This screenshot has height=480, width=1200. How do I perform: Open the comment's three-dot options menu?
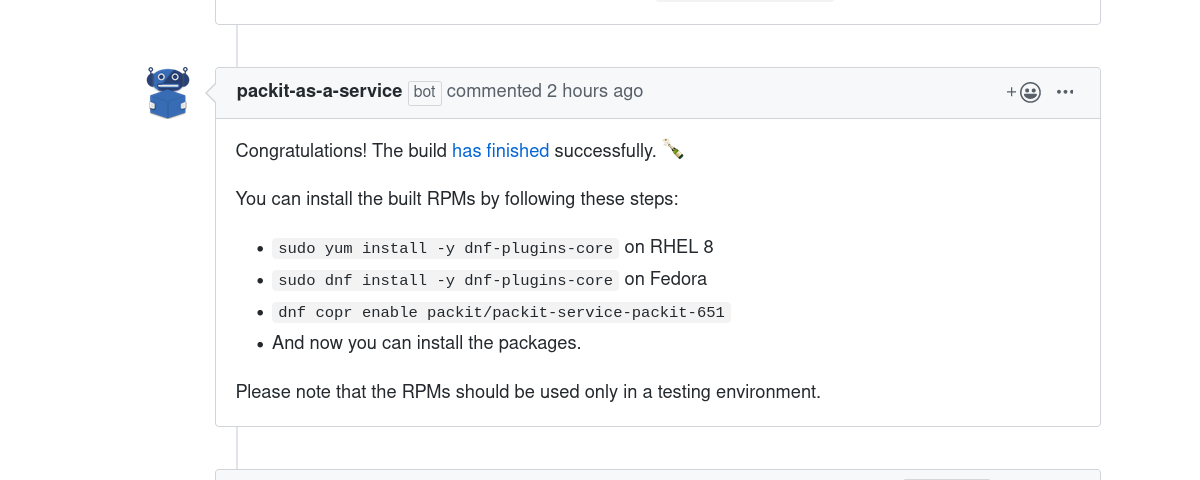click(x=1065, y=92)
